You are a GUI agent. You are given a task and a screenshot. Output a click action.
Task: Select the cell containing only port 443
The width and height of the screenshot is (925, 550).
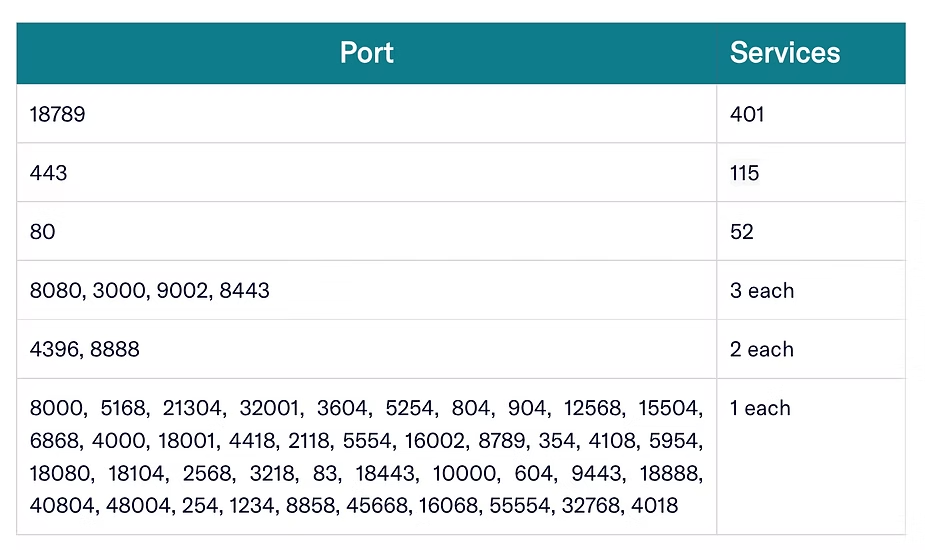tap(49, 173)
